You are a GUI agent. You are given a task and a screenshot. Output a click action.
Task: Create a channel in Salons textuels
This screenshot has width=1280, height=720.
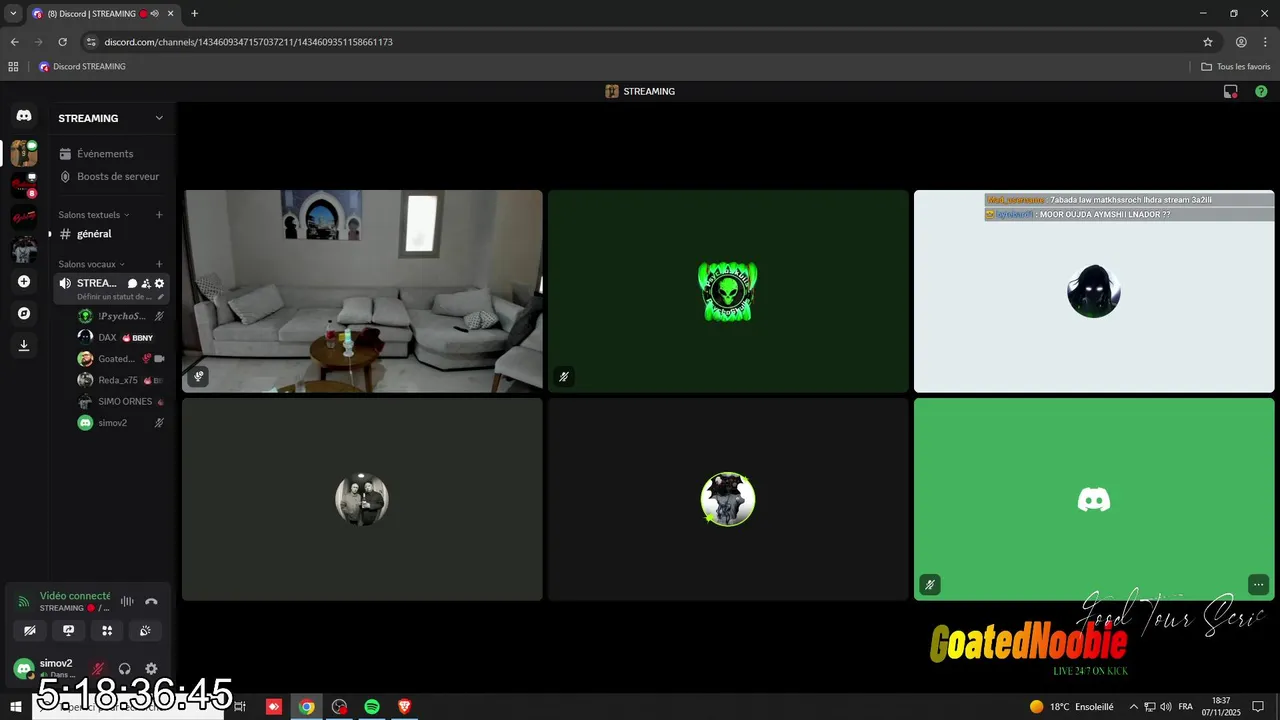tap(159, 215)
